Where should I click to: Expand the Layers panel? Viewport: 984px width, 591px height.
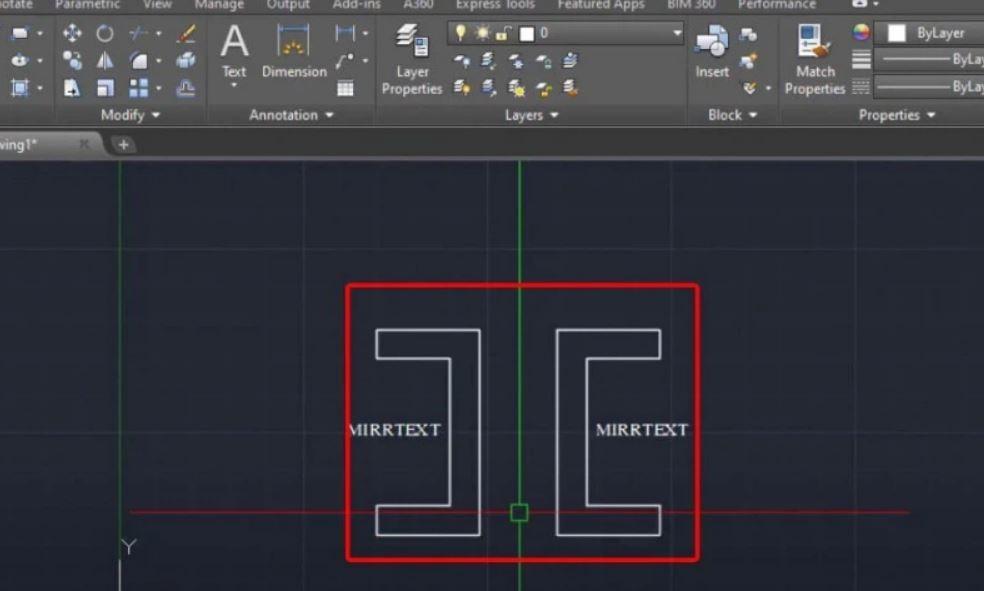click(531, 115)
